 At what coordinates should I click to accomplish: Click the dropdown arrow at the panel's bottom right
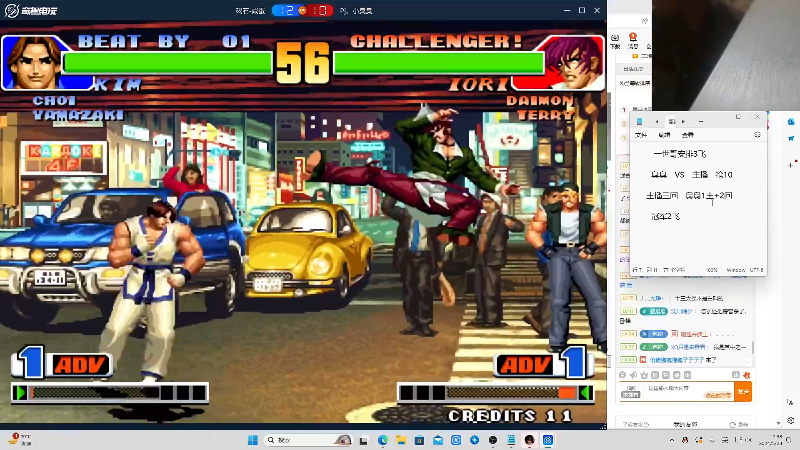tap(779, 423)
